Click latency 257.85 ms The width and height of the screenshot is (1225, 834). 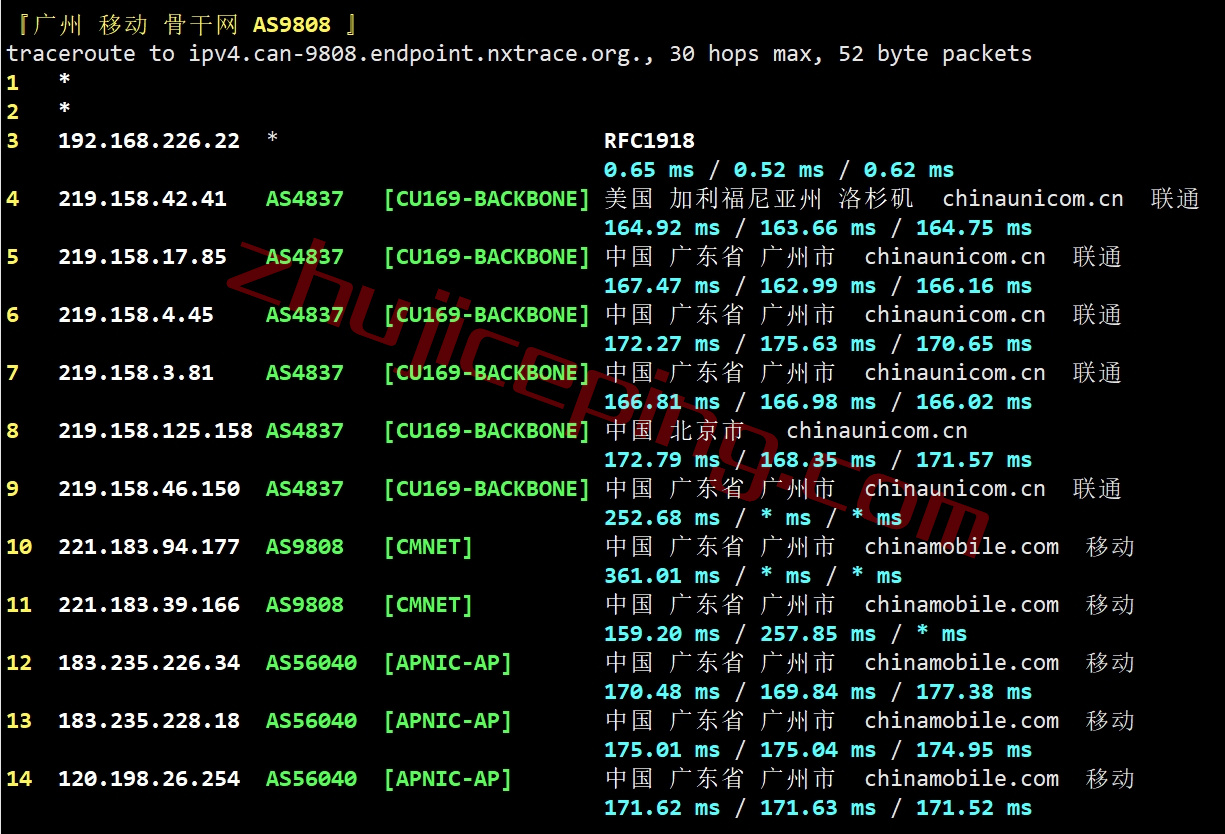(818, 634)
